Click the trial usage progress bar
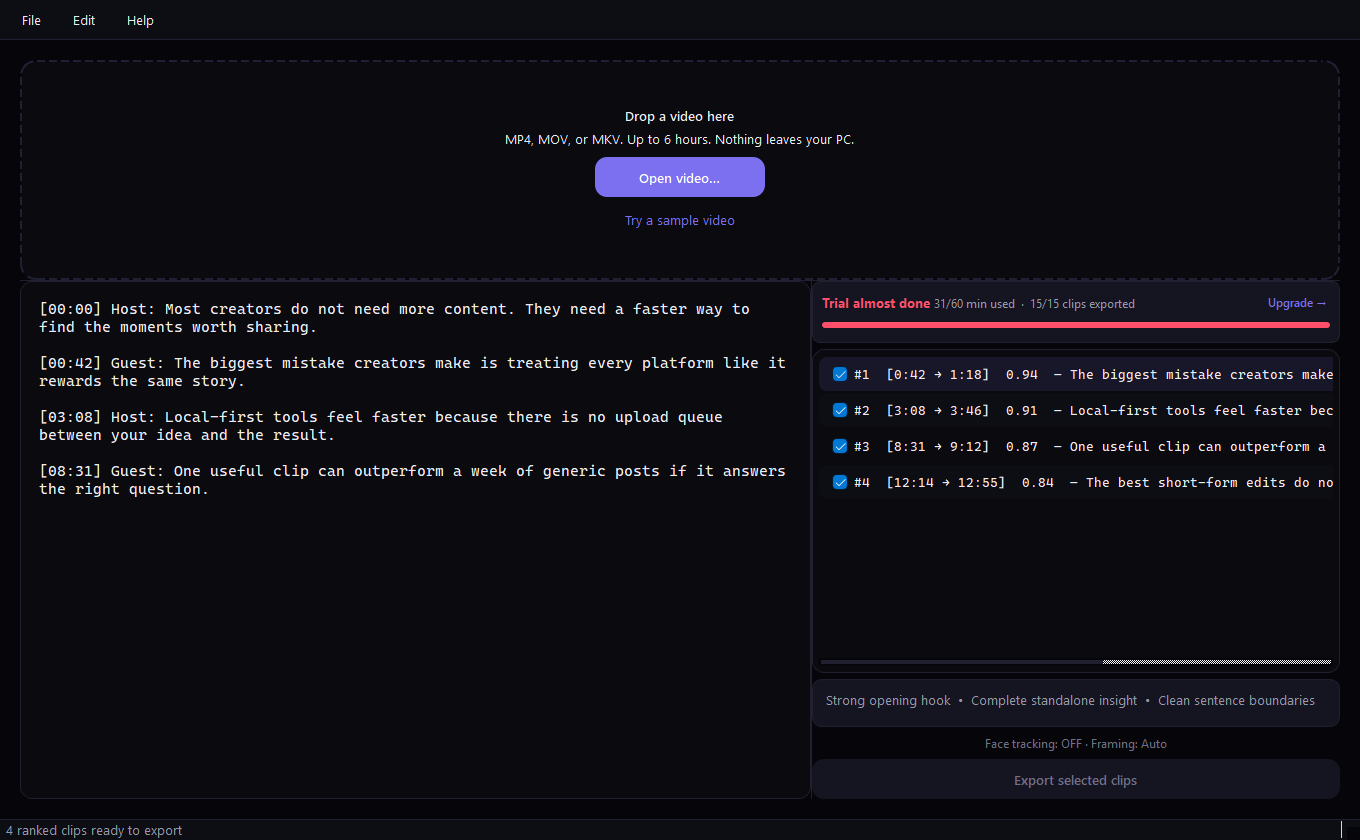The width and height of the screenshot is (1360, 840). coord(1076,325)
